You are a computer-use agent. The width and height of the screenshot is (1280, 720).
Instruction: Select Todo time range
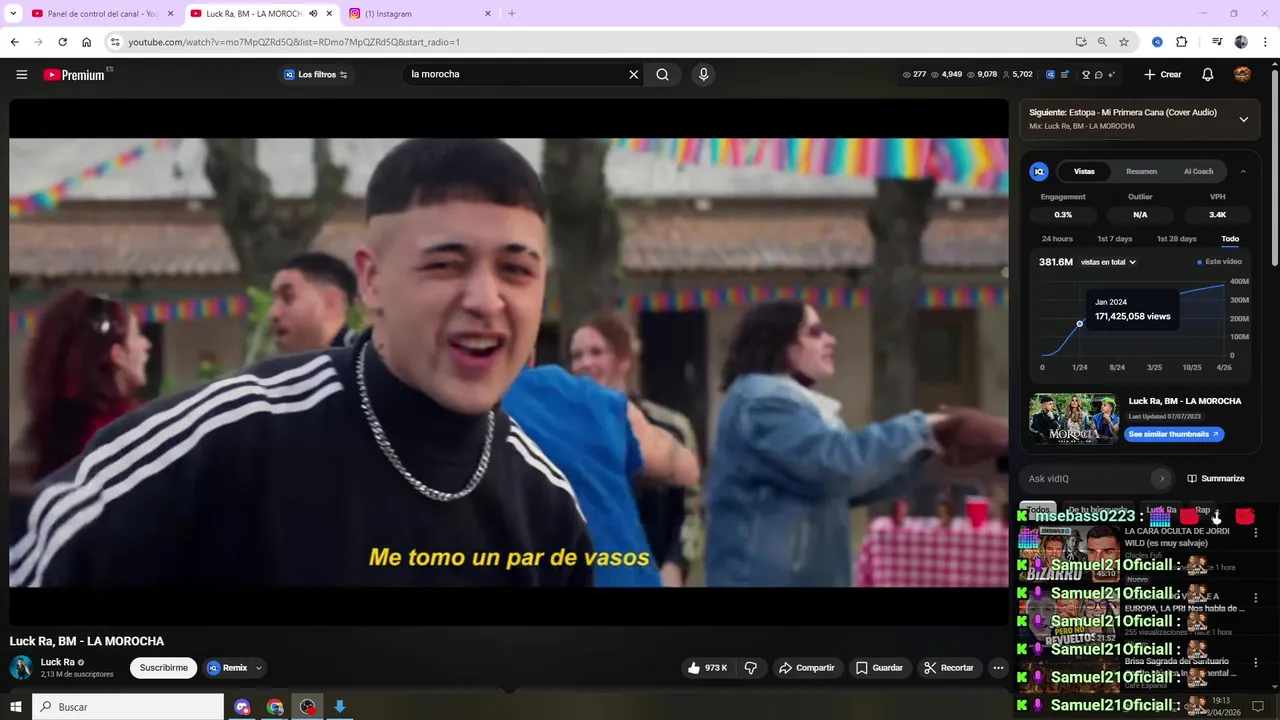click(1230, 239)
